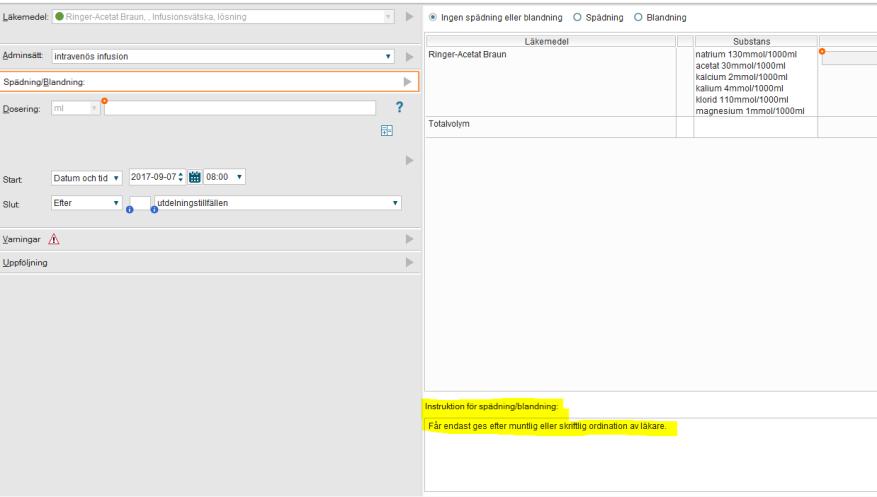Click the 'natrium 130mmol/1000ml' substance text
Viewport: 877px width, 497px height.
(x=746, y=54)
